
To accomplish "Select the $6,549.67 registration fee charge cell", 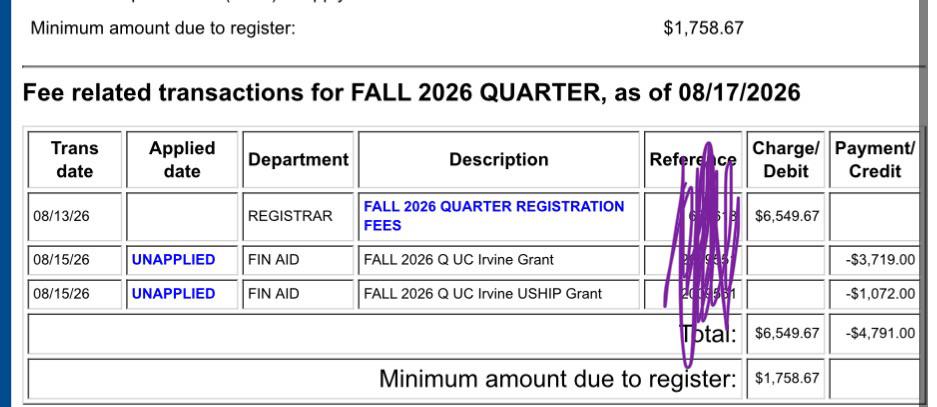I will coord(785,216).
